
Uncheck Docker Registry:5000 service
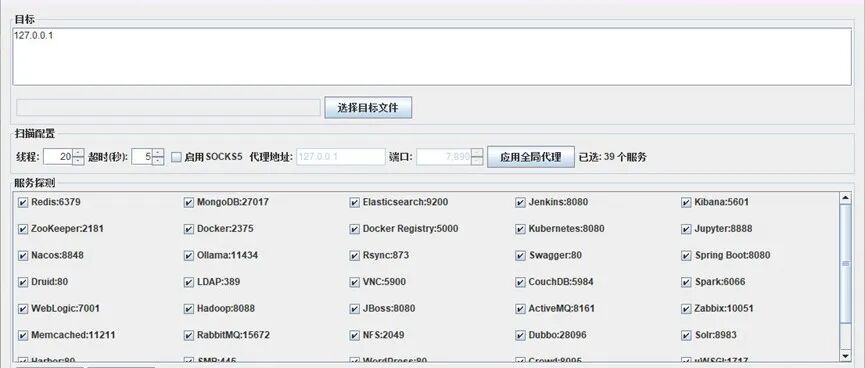click(355, 229)
